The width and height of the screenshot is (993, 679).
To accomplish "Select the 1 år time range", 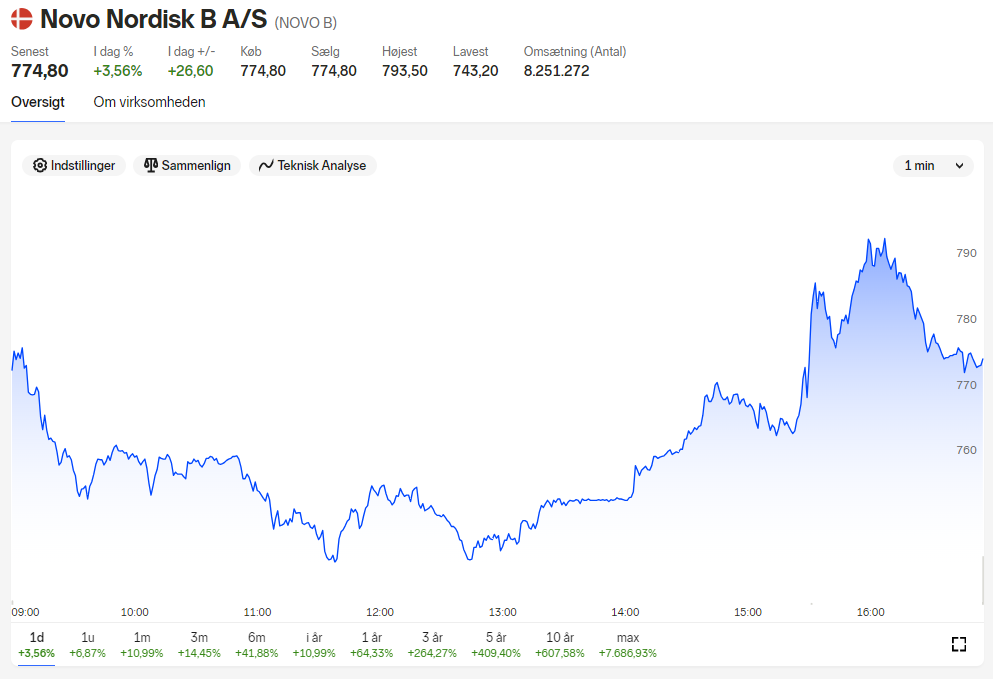I will [372, 644].
